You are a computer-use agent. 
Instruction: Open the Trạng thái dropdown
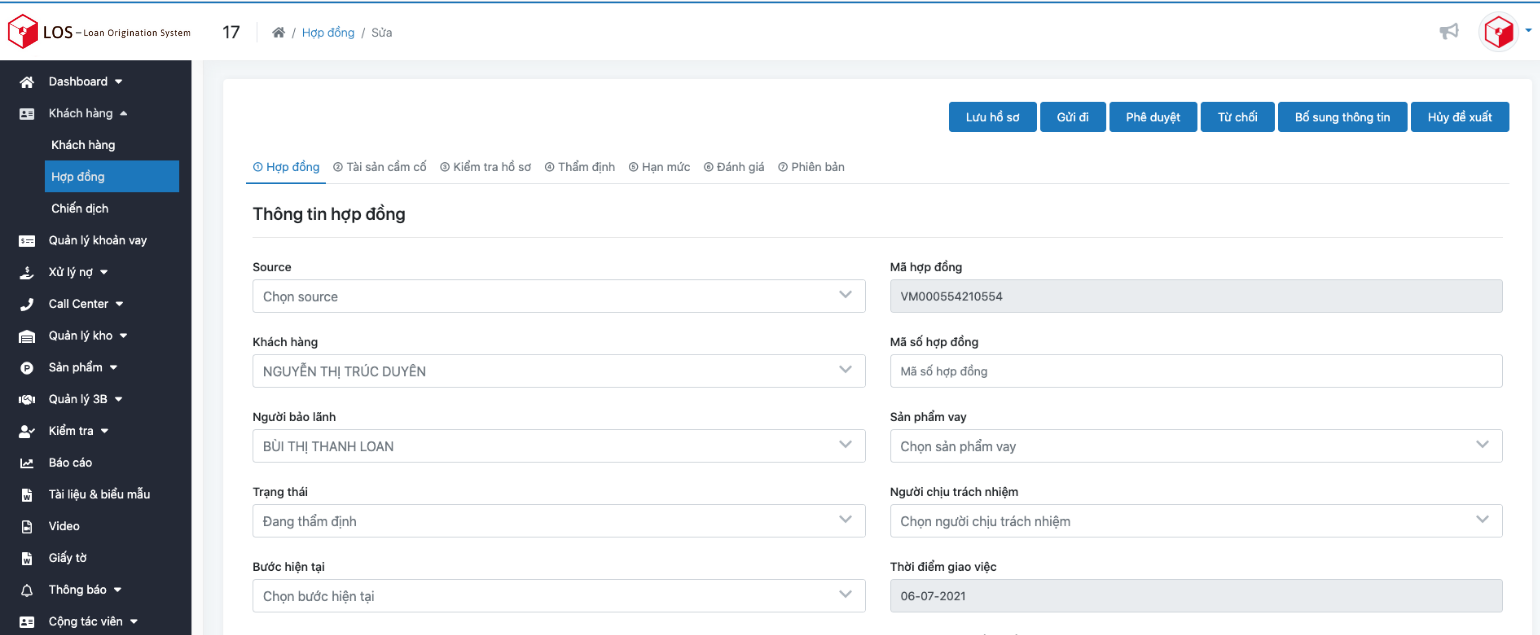558,521
